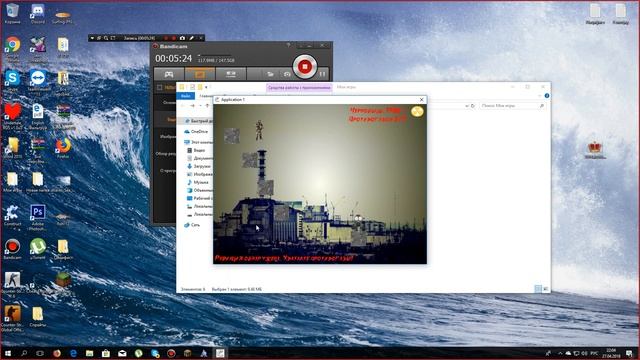Open Minecraft grass block desktop icon

coord(63,280)
